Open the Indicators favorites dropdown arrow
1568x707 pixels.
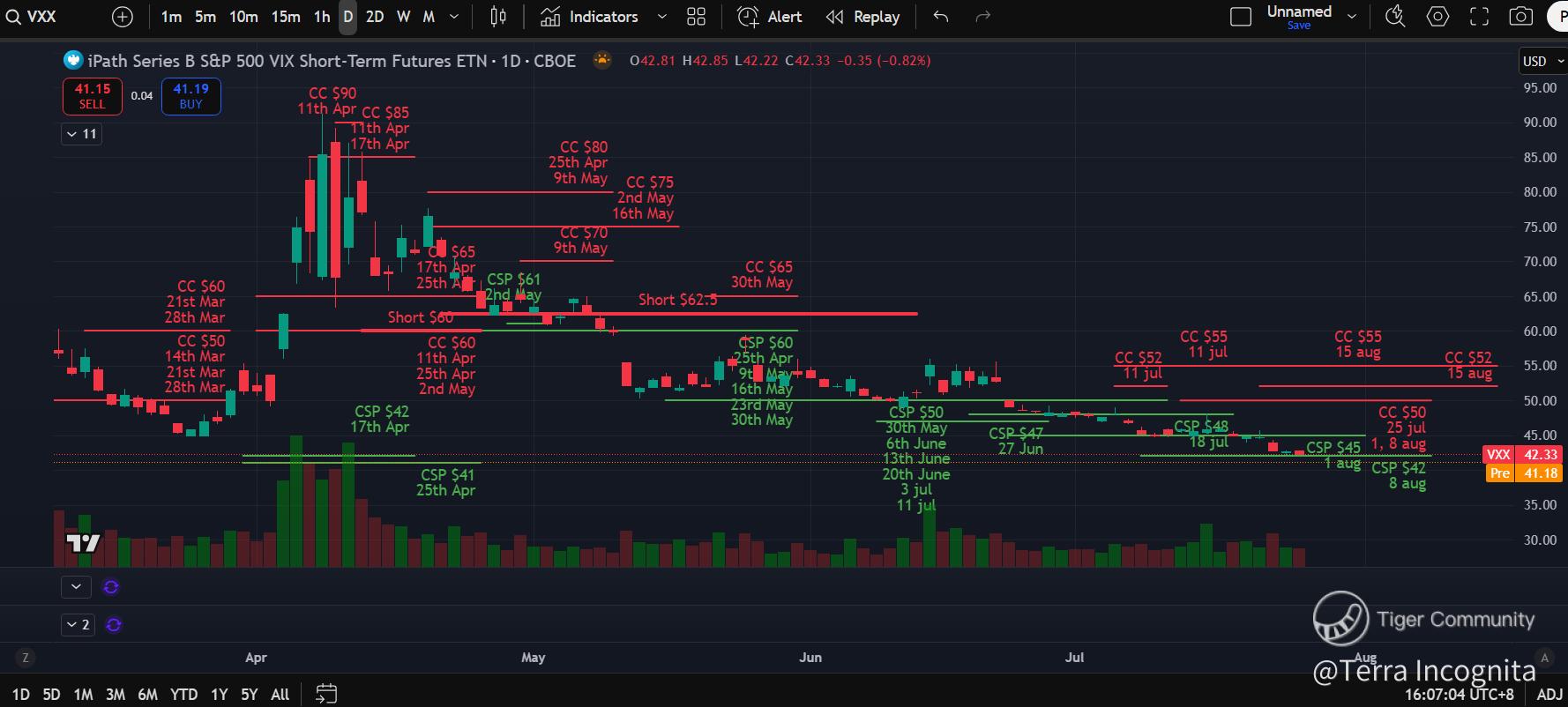[x=661, y=17]
